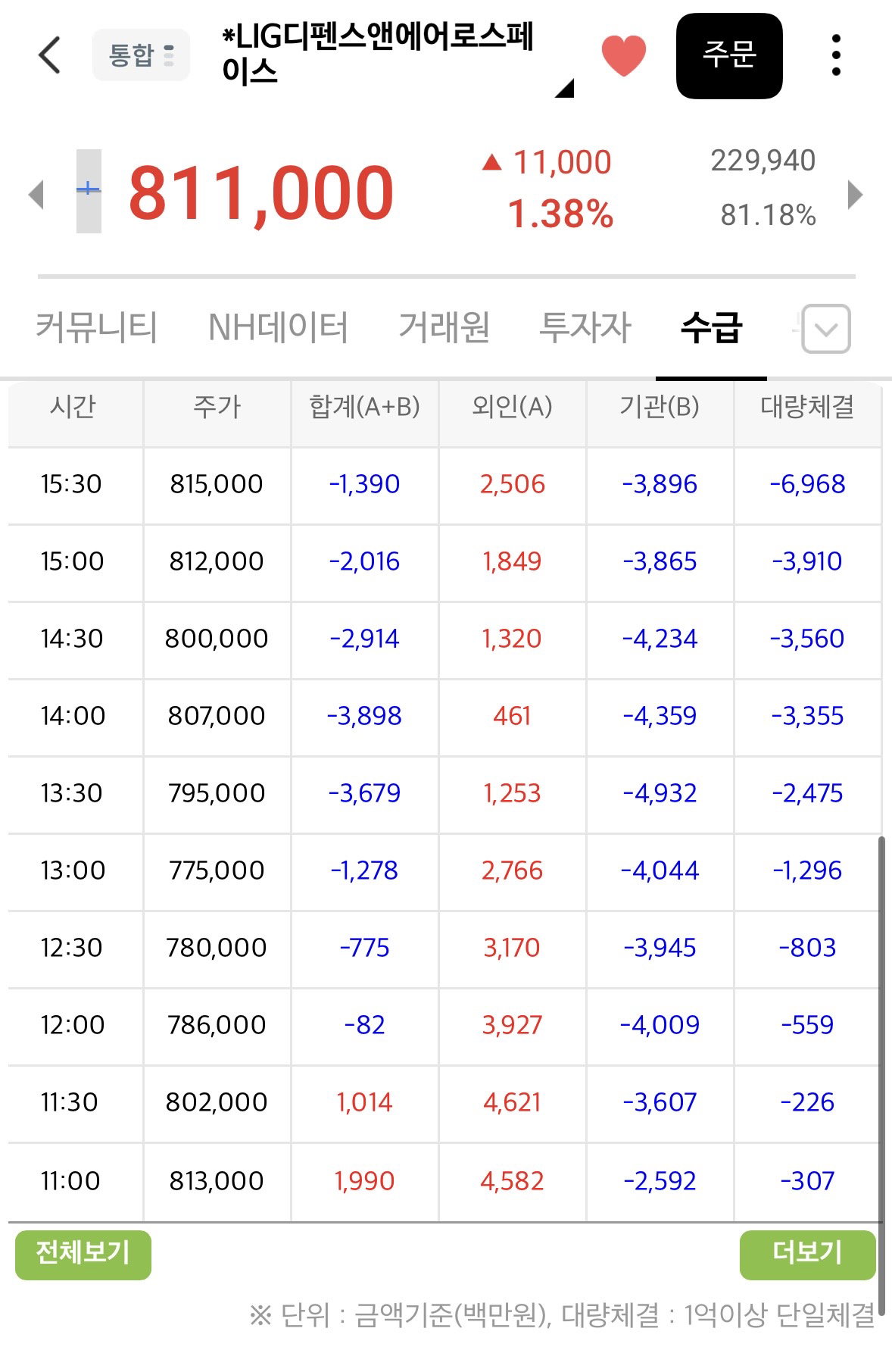Open the 거래원 tab

pyautogui.click(x=444, y=327)
